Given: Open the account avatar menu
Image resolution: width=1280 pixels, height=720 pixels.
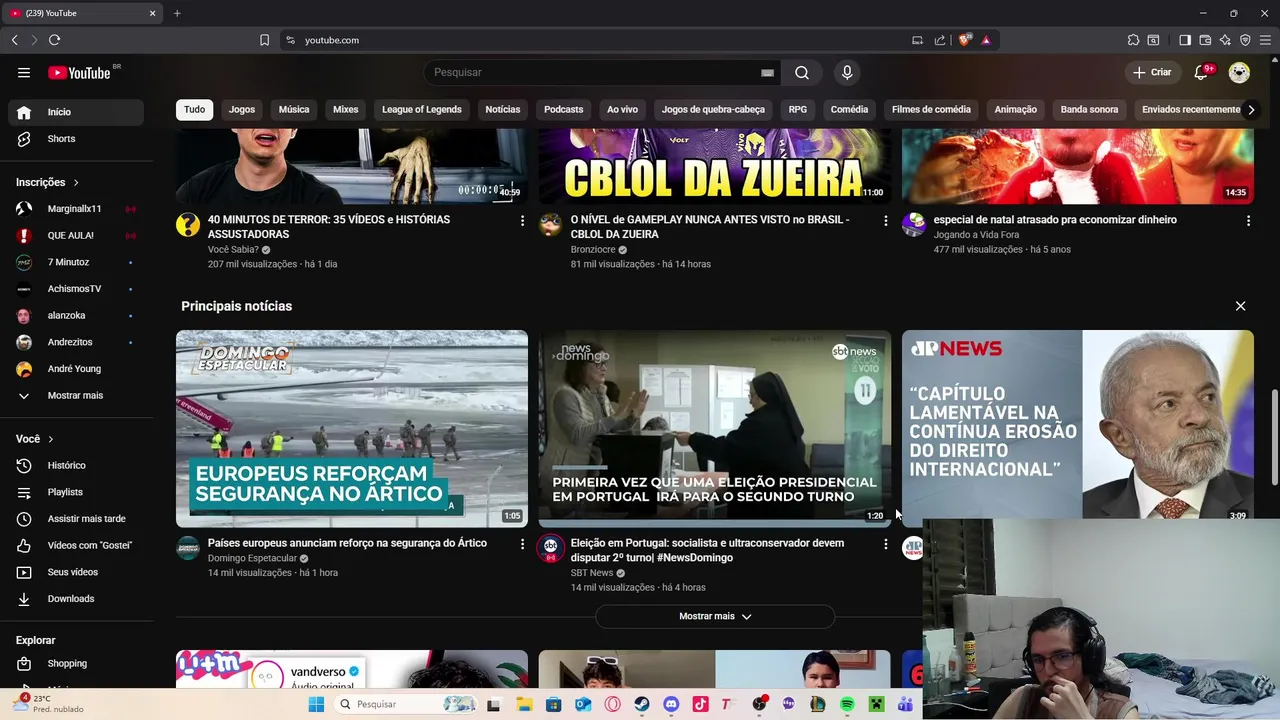Looking at the screenshot, I should (x=1239, y=72).
